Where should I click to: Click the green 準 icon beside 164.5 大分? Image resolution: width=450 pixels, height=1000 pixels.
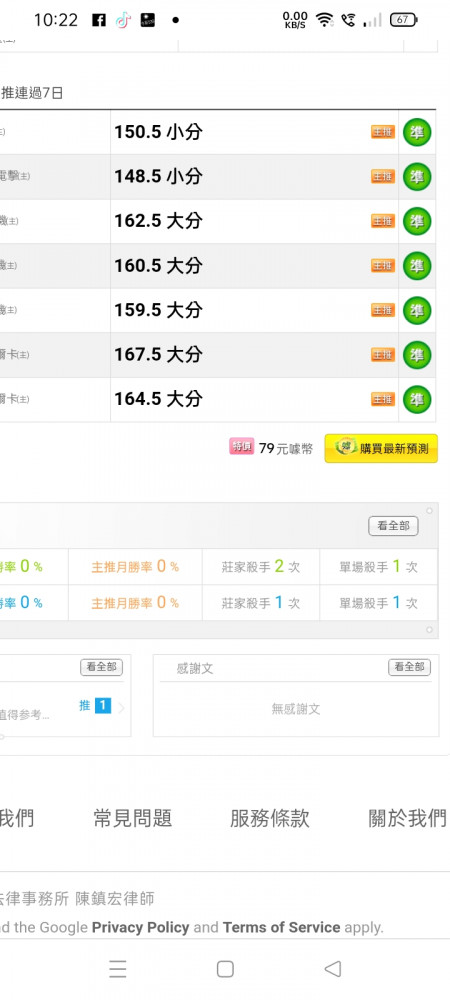click(x=417, y=399)
